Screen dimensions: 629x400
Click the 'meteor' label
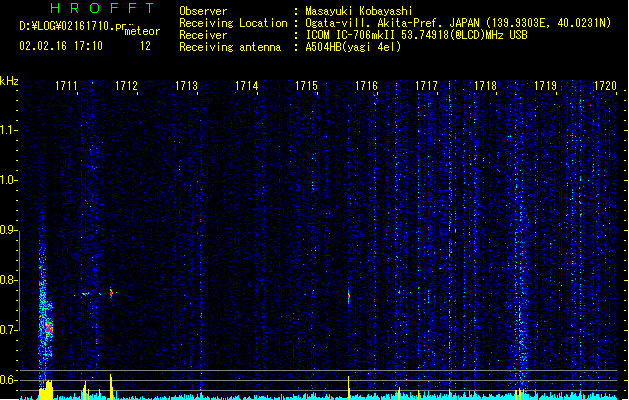pyautogui.click(x=142, y=31)
